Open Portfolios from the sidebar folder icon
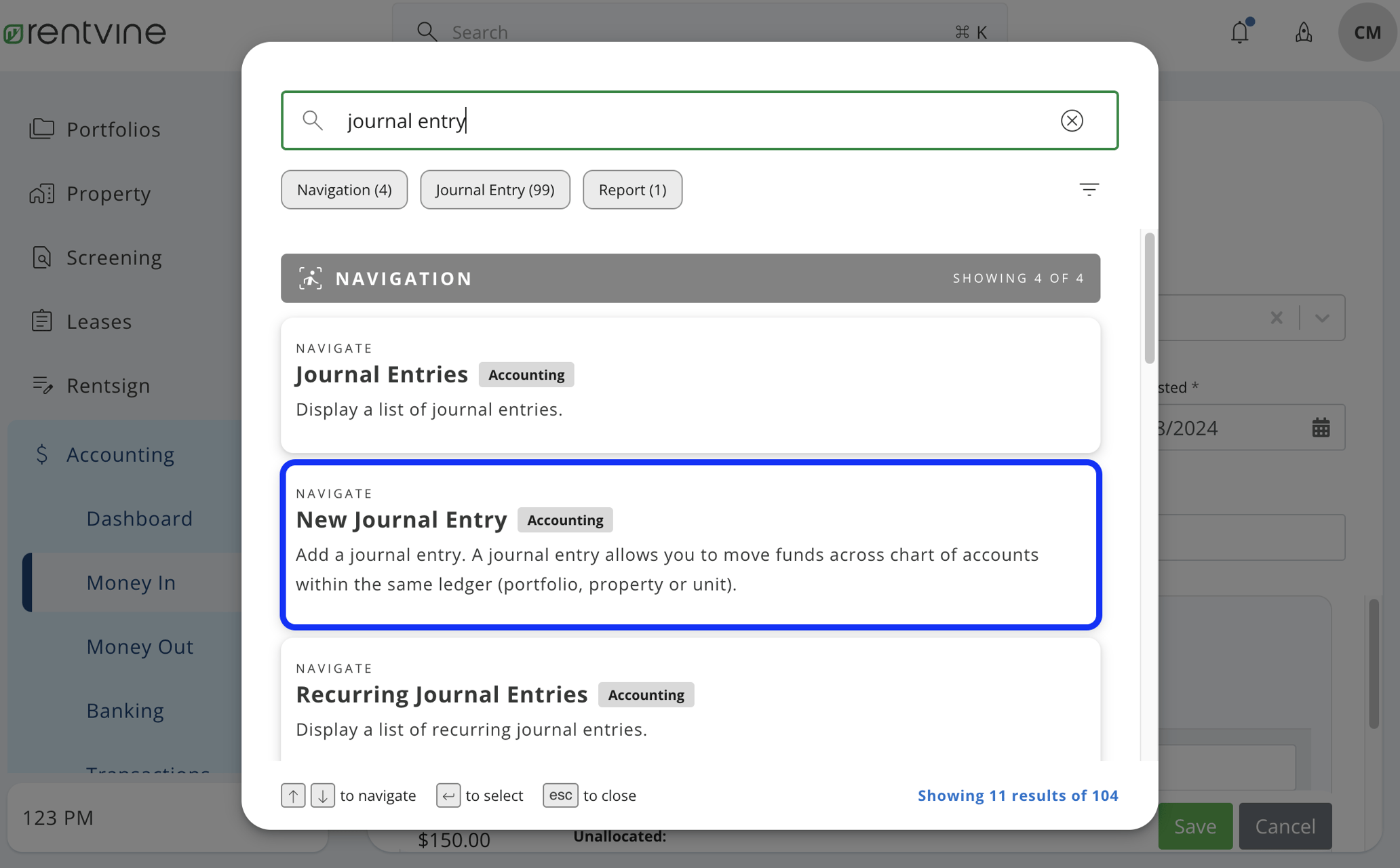 tap(42, 129)
